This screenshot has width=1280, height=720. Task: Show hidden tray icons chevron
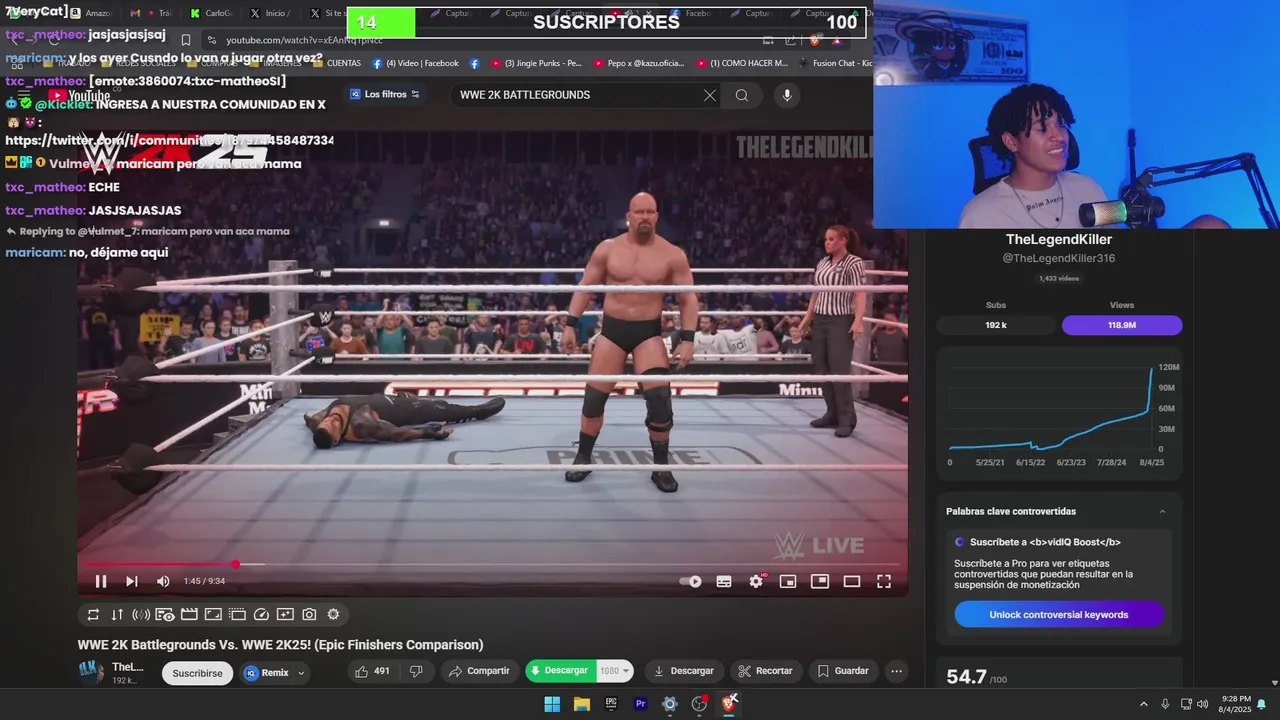(x=1144, y=704)
